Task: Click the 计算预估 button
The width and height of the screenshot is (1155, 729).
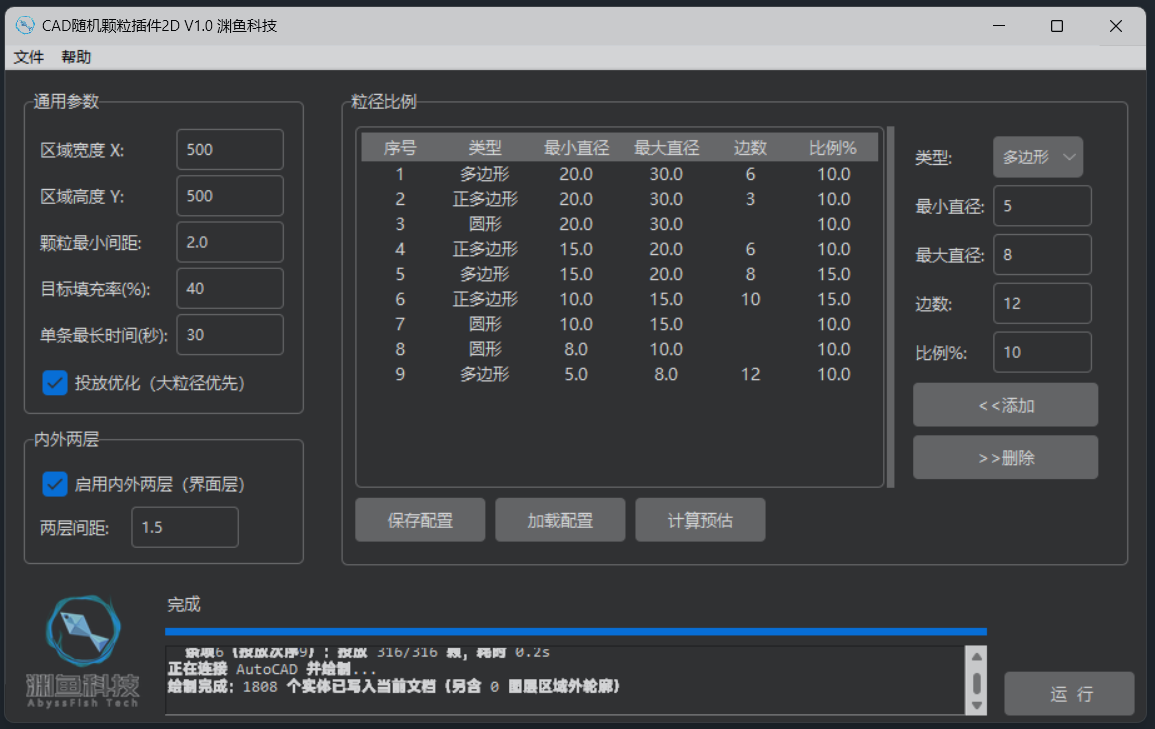Action: (x=700, y=521)
